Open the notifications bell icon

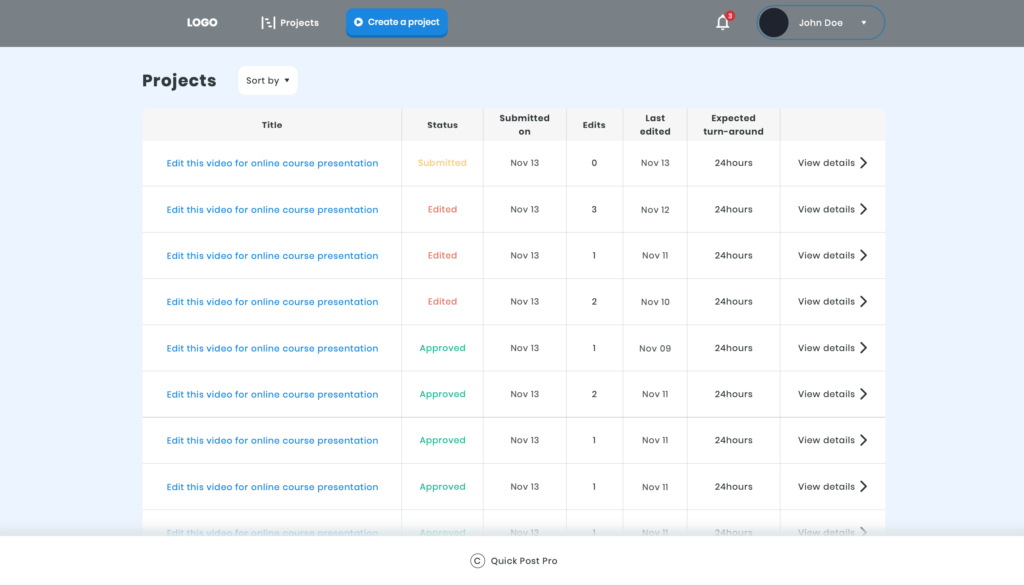coord(722,23)
